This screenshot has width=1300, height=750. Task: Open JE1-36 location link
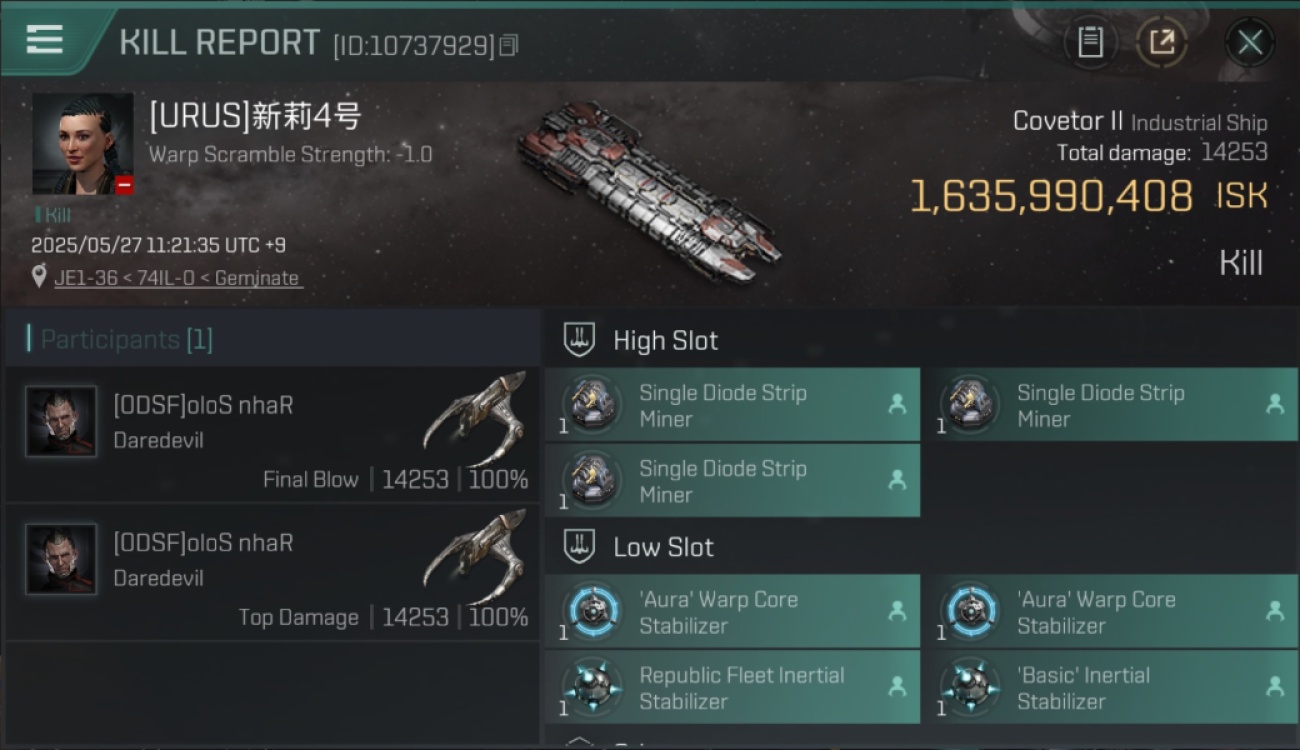[86, 278]
